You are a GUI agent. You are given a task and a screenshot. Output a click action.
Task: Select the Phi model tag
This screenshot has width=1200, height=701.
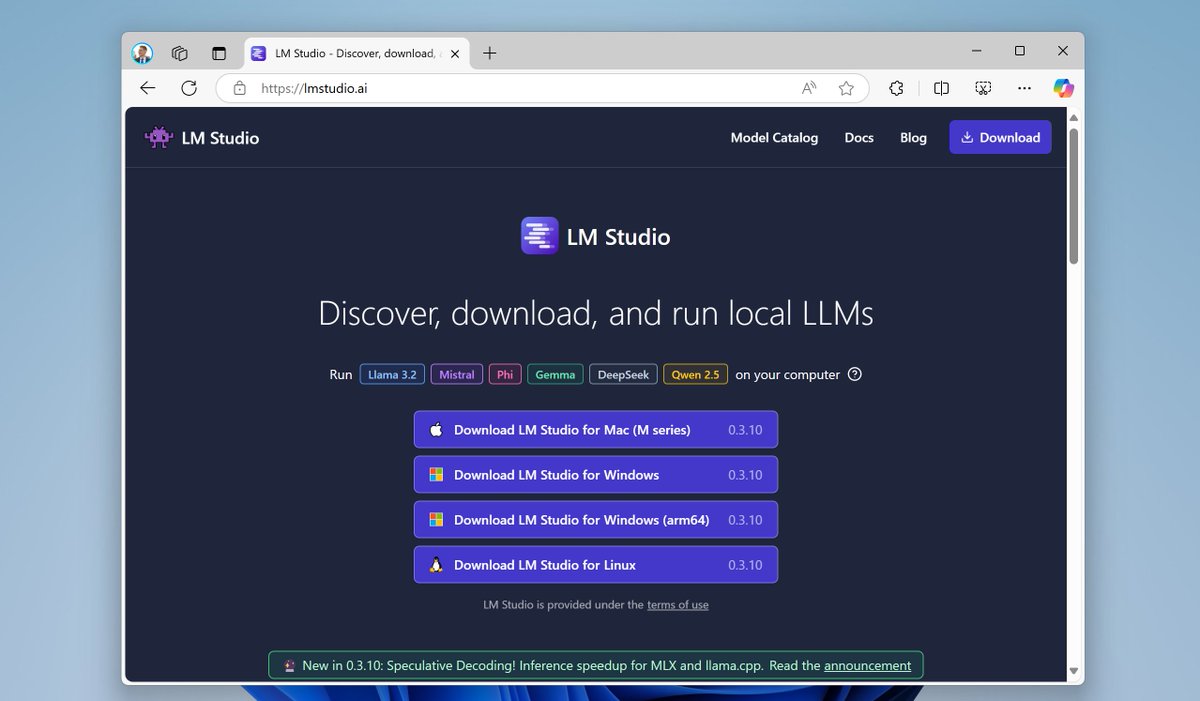click(x=505, y=375)
